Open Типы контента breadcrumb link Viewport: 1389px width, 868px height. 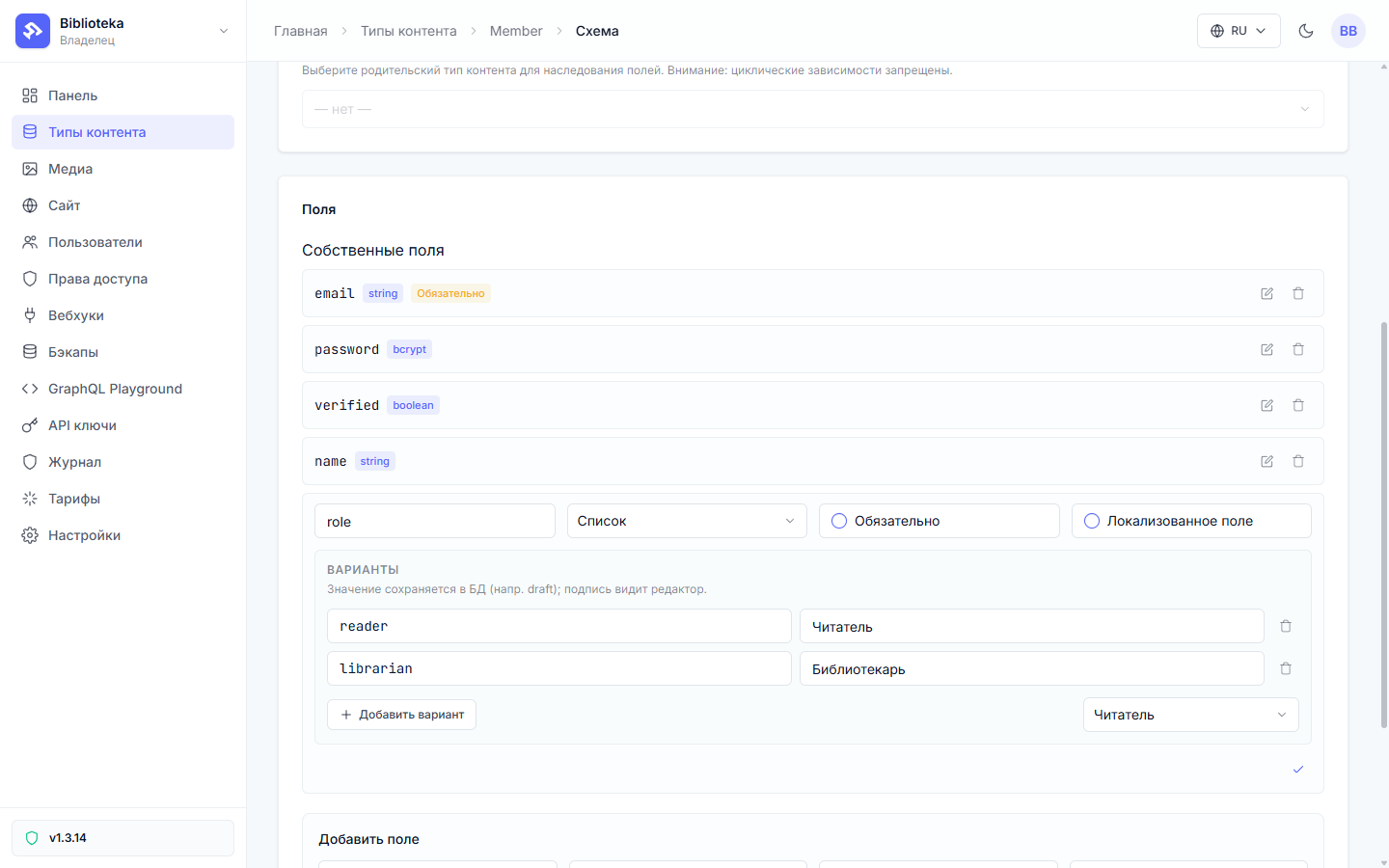pyautogui.click(x=409, y=31)
